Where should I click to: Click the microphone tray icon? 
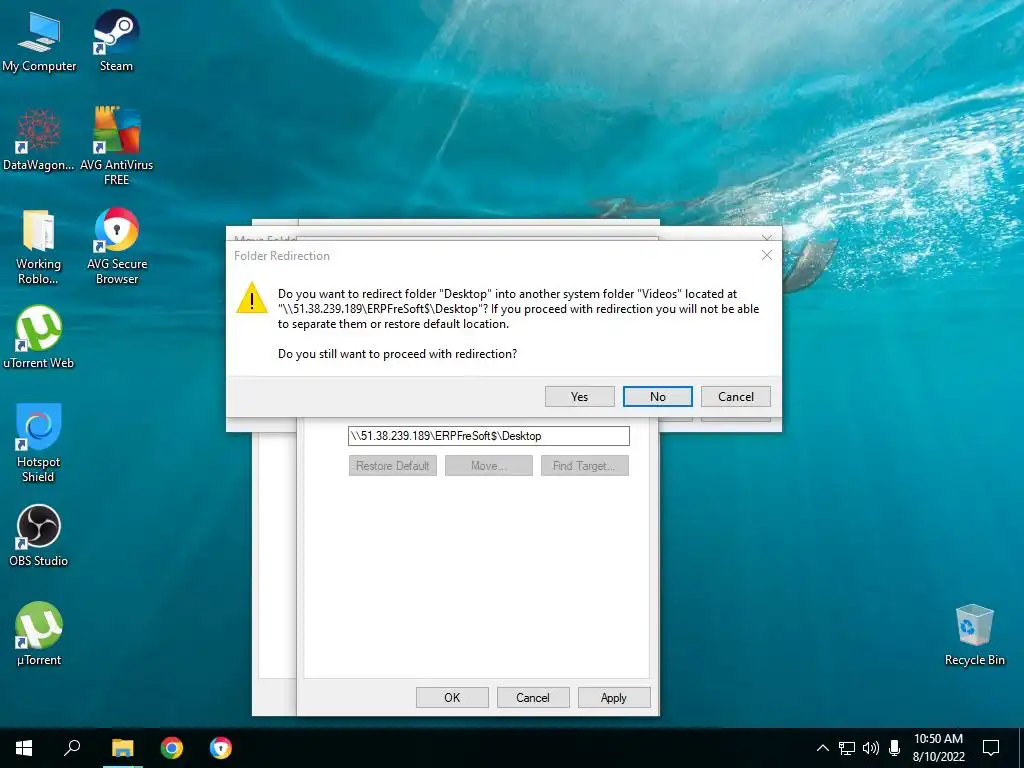point(895,748)
